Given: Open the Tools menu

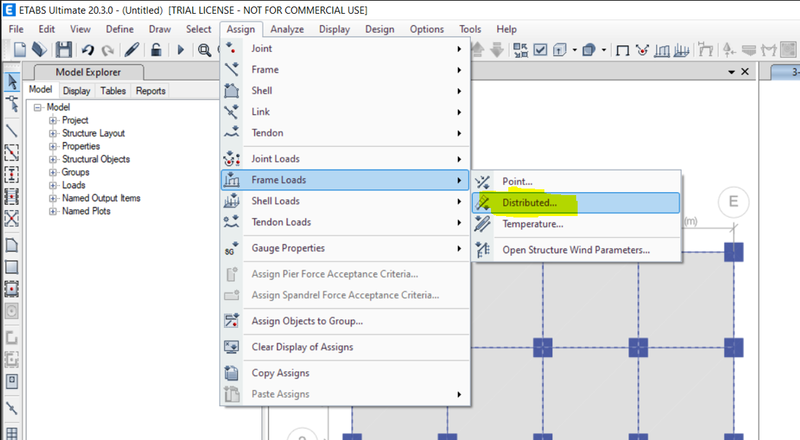Looking at the screenshot, I should click(x=470, y=29).
